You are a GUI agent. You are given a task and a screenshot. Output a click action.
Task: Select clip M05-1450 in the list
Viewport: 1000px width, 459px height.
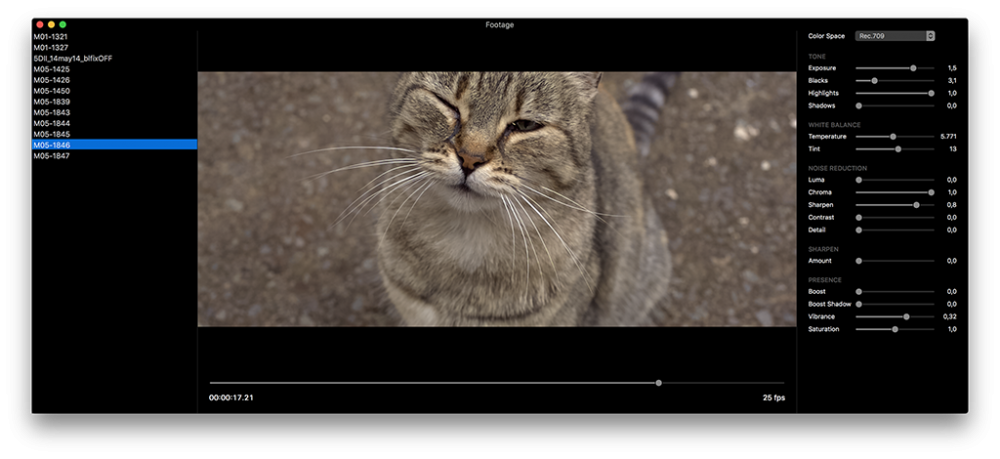coord(52,91)
